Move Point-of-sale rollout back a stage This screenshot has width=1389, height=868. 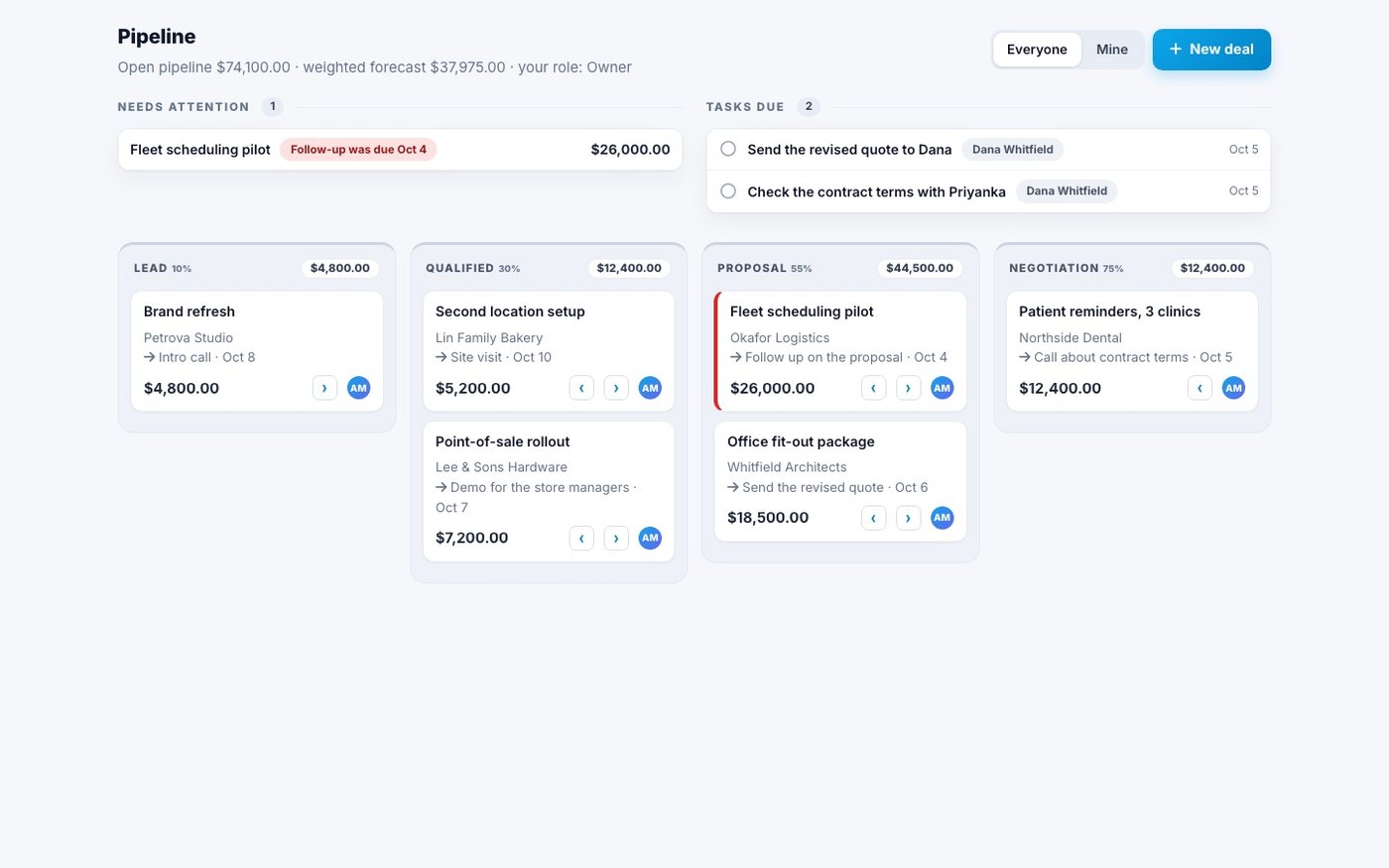pyautogui.click(x=581, y=538)
